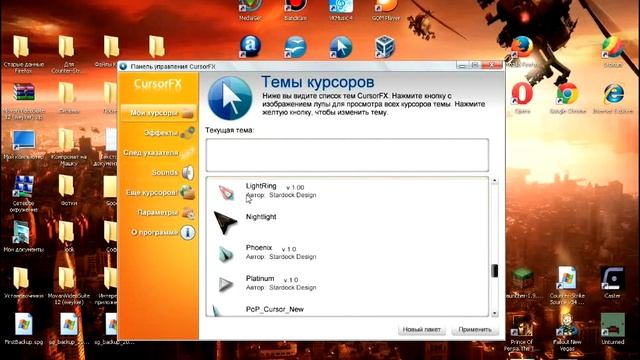Open the Мои курсоры section in sidebar
Image resolution: width=640 pixels, height=360 pixels.
[158, 113]
